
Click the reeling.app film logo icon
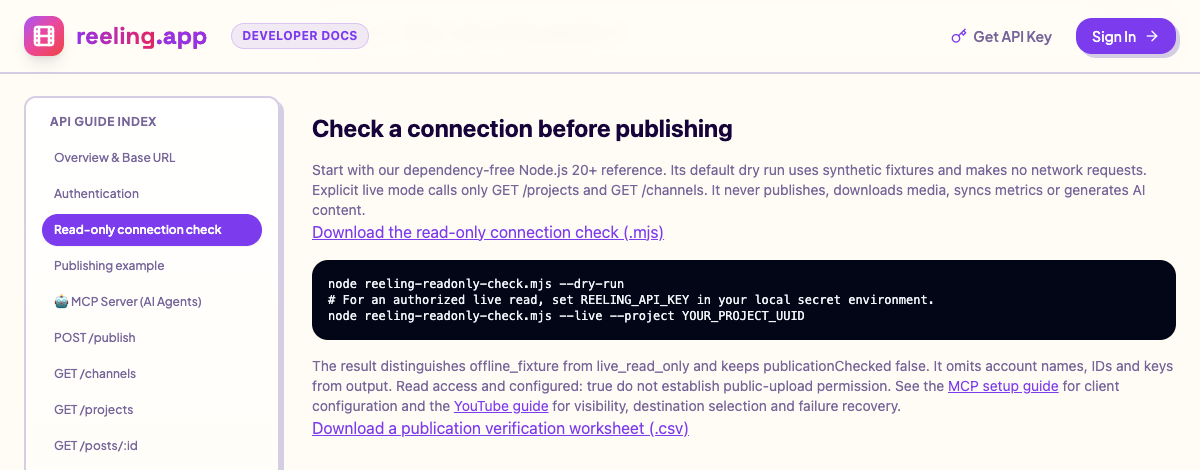pos(44,36)
